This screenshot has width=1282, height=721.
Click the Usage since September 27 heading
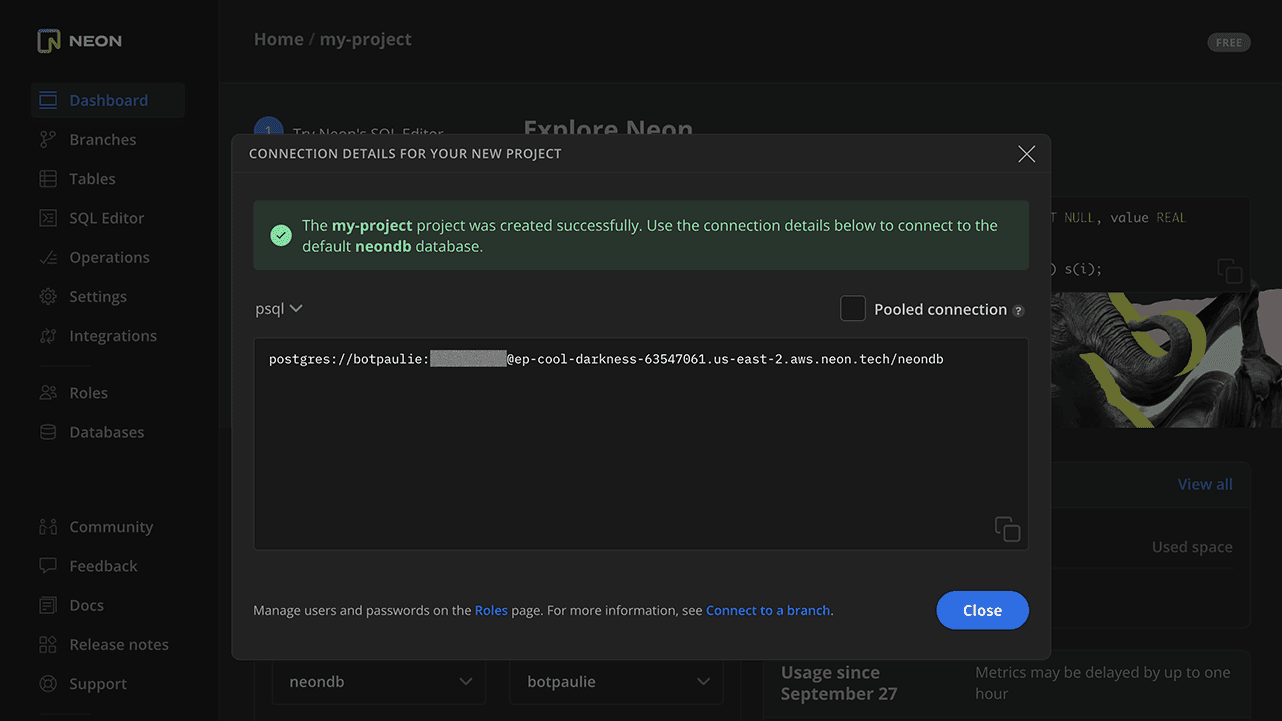tap(839, 683)
